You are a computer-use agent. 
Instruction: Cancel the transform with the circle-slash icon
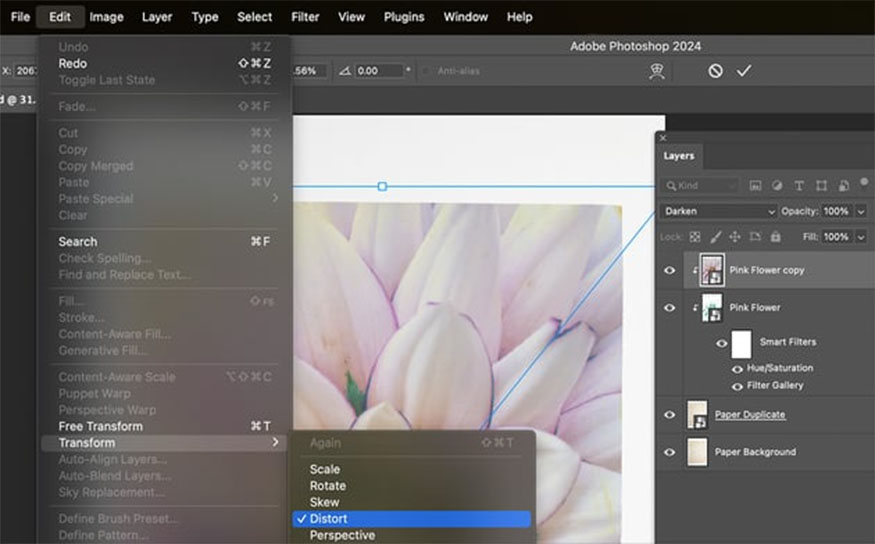[x=715, y=71]
